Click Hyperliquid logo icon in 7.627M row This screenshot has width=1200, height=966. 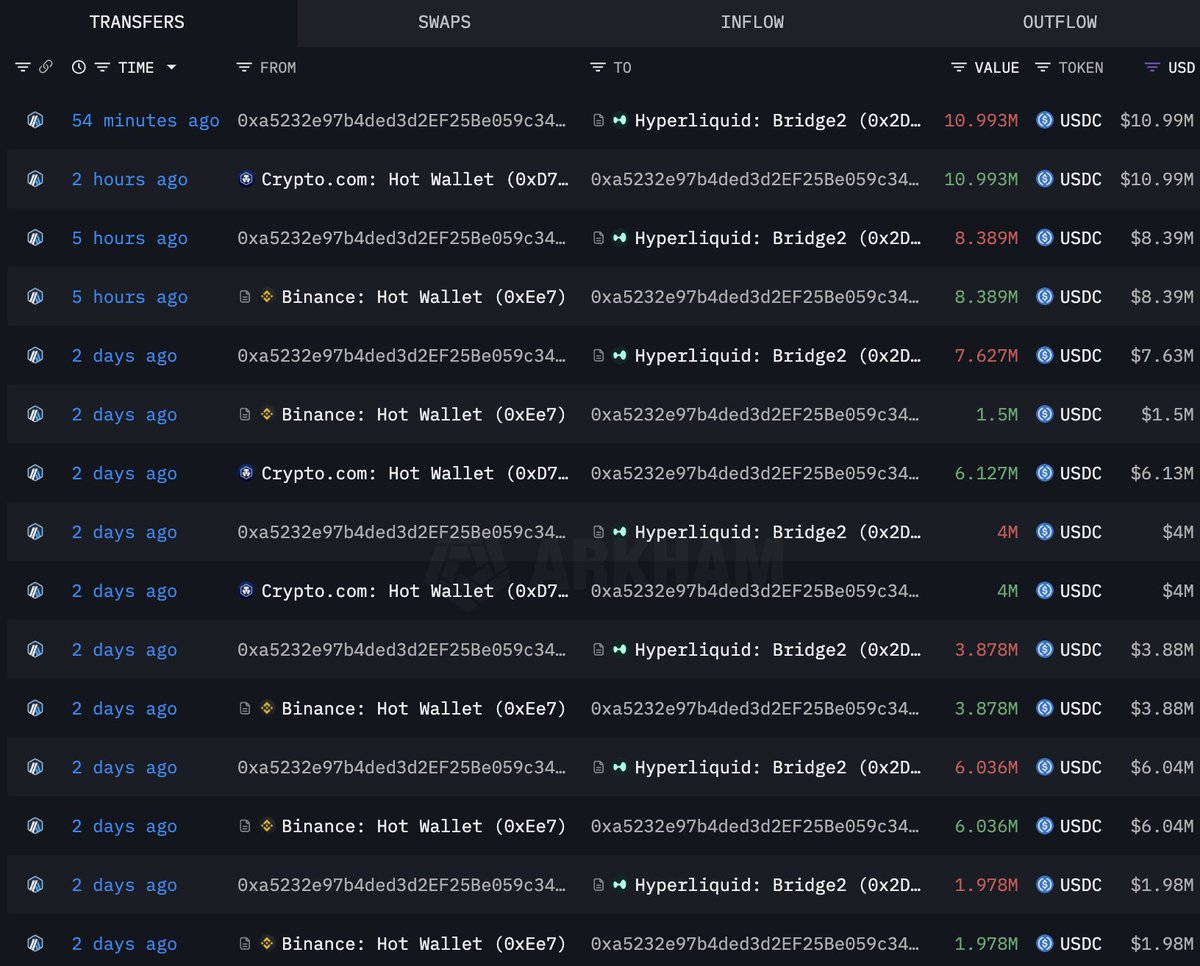620,356
